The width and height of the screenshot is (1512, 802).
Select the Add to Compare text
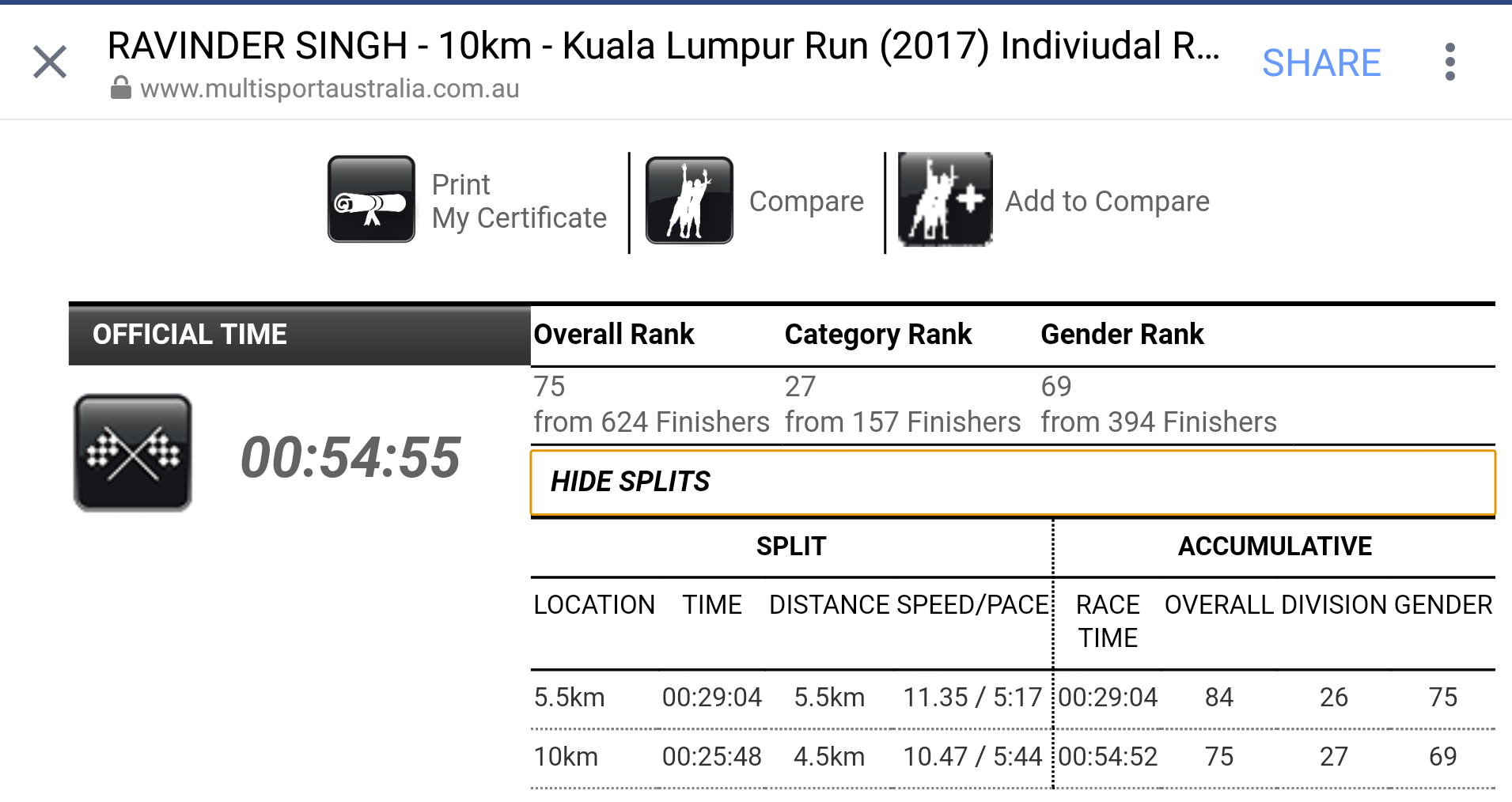[x=1107, y=201]
